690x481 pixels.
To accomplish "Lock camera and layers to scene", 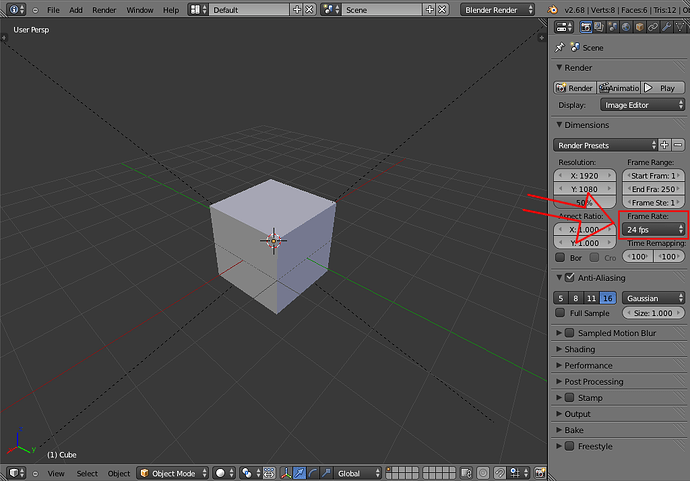I will 466,473.
